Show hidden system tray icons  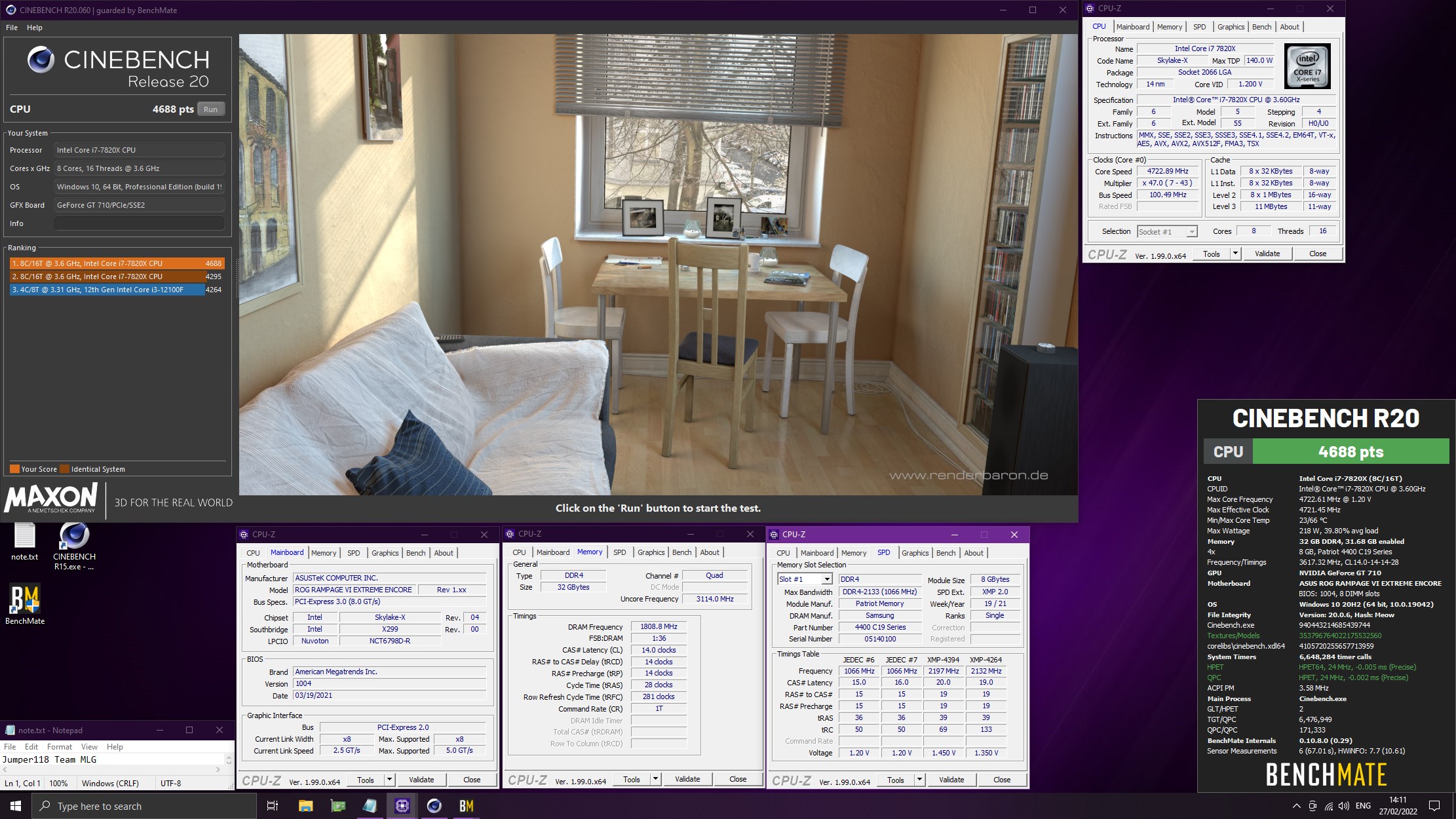coord(1296,806)
